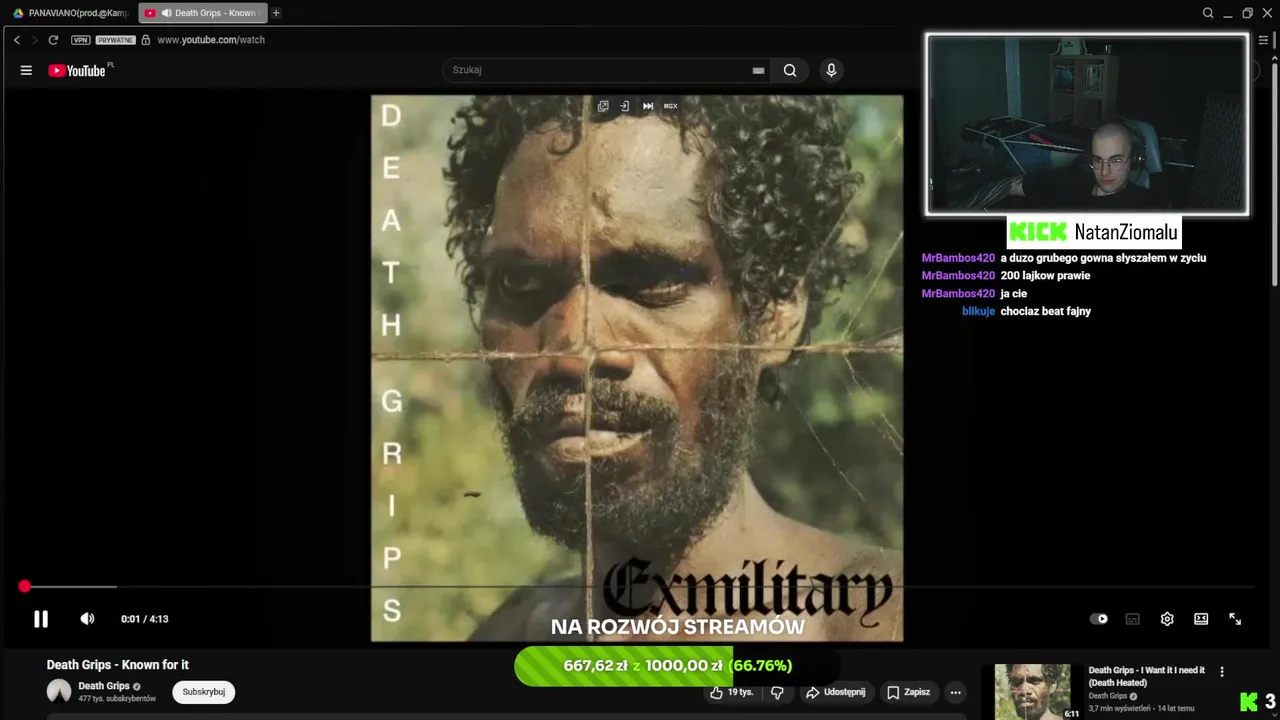Viewport: 1280px width, 720px height.
Task: Open the on-screen keyboard icon in search box
Action: click(x=758, y=71)
